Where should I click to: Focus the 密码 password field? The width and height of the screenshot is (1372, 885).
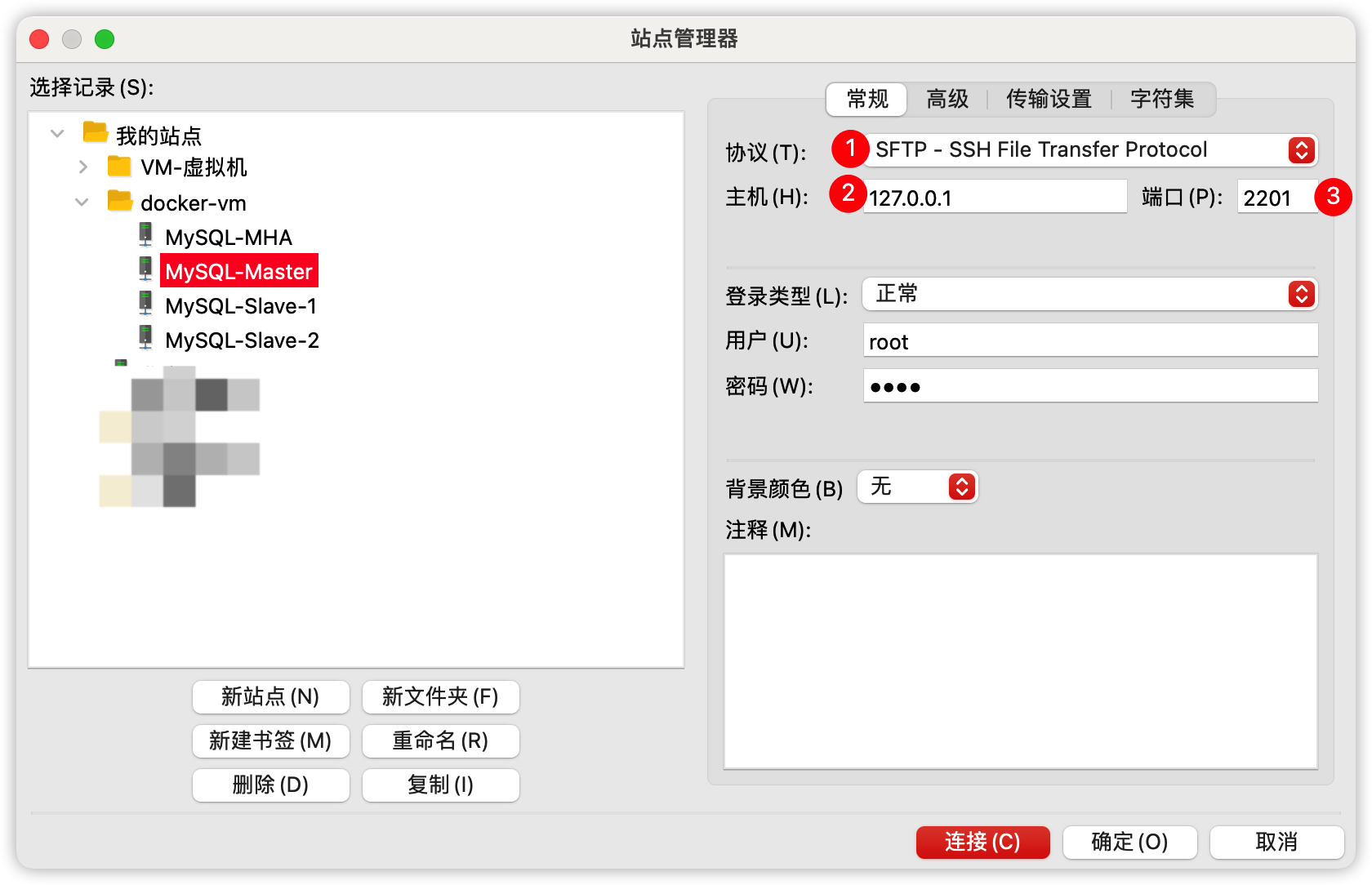pyautogui.click(x=1090, y=385)
